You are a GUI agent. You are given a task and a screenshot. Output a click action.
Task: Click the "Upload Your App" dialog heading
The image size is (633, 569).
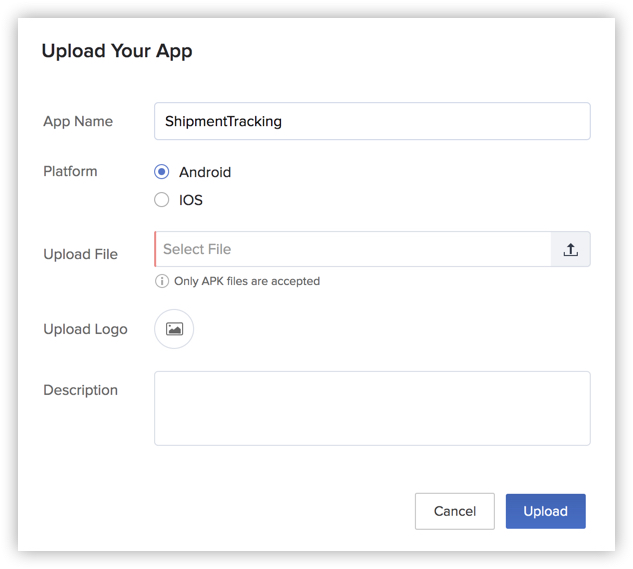[117, 51]
